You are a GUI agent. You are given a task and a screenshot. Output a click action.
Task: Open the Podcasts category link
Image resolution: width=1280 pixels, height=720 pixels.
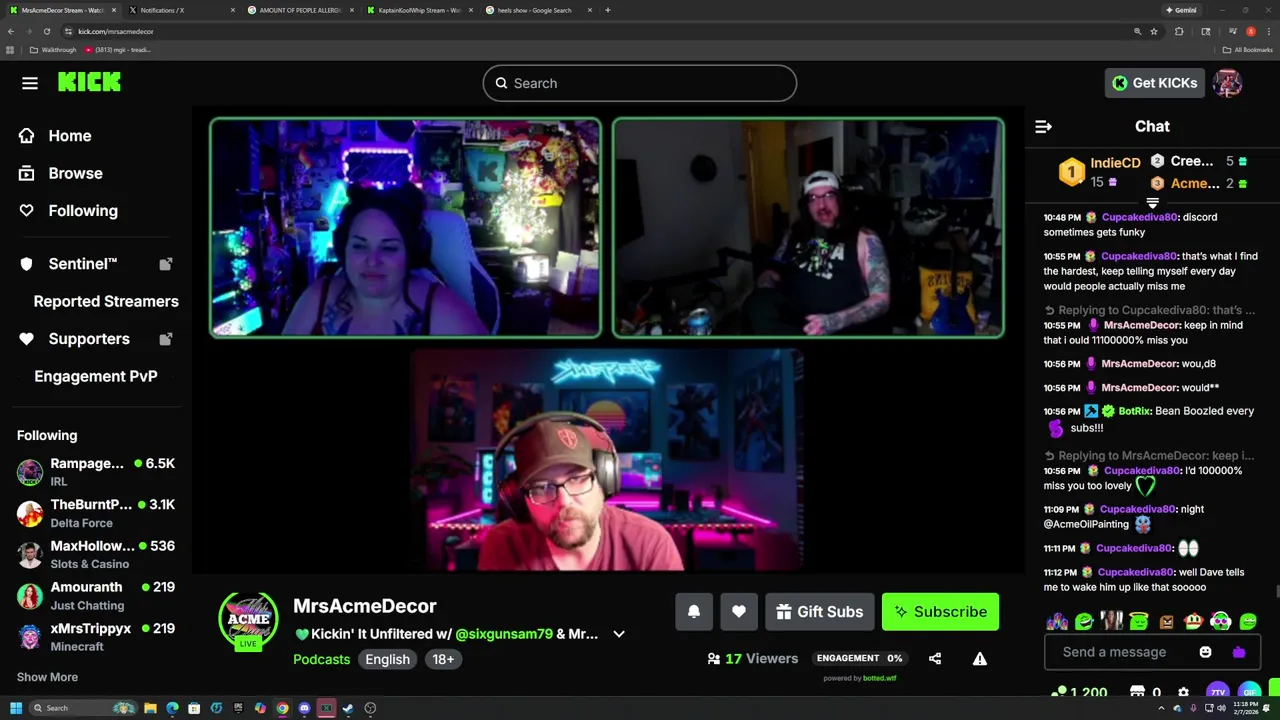point(321,659)
